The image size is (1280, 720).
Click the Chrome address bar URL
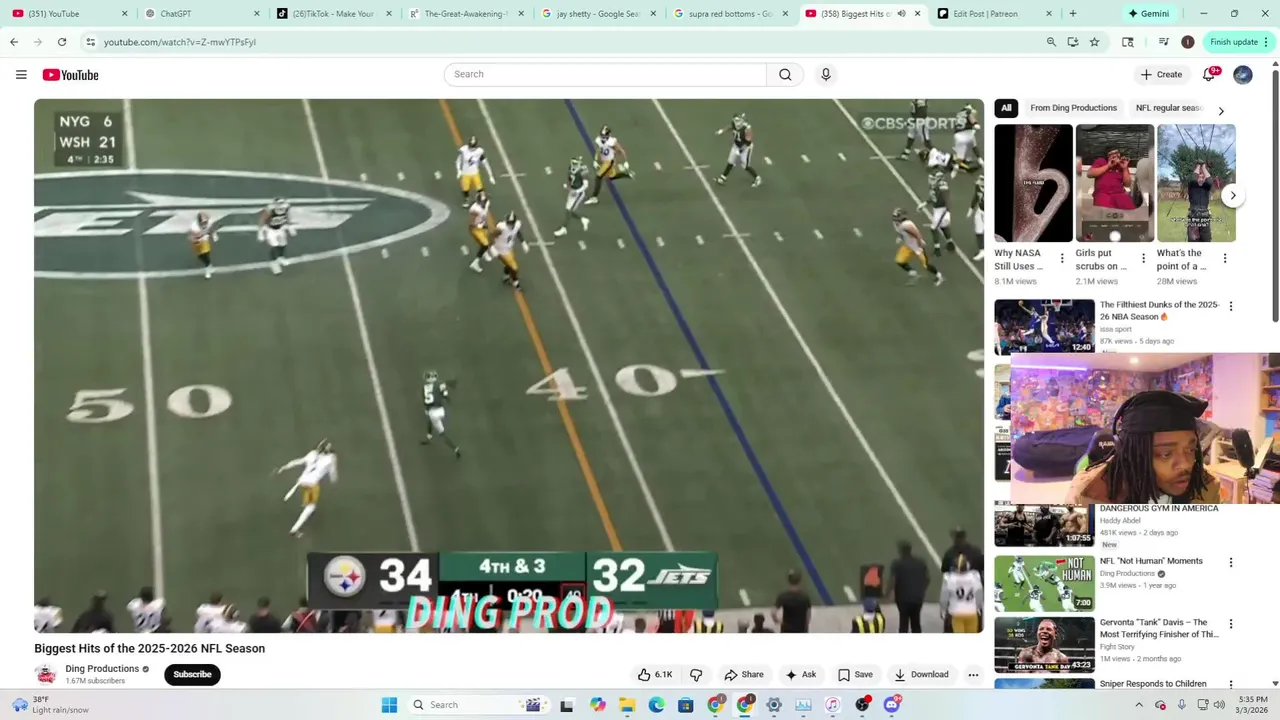coord(180,42)
